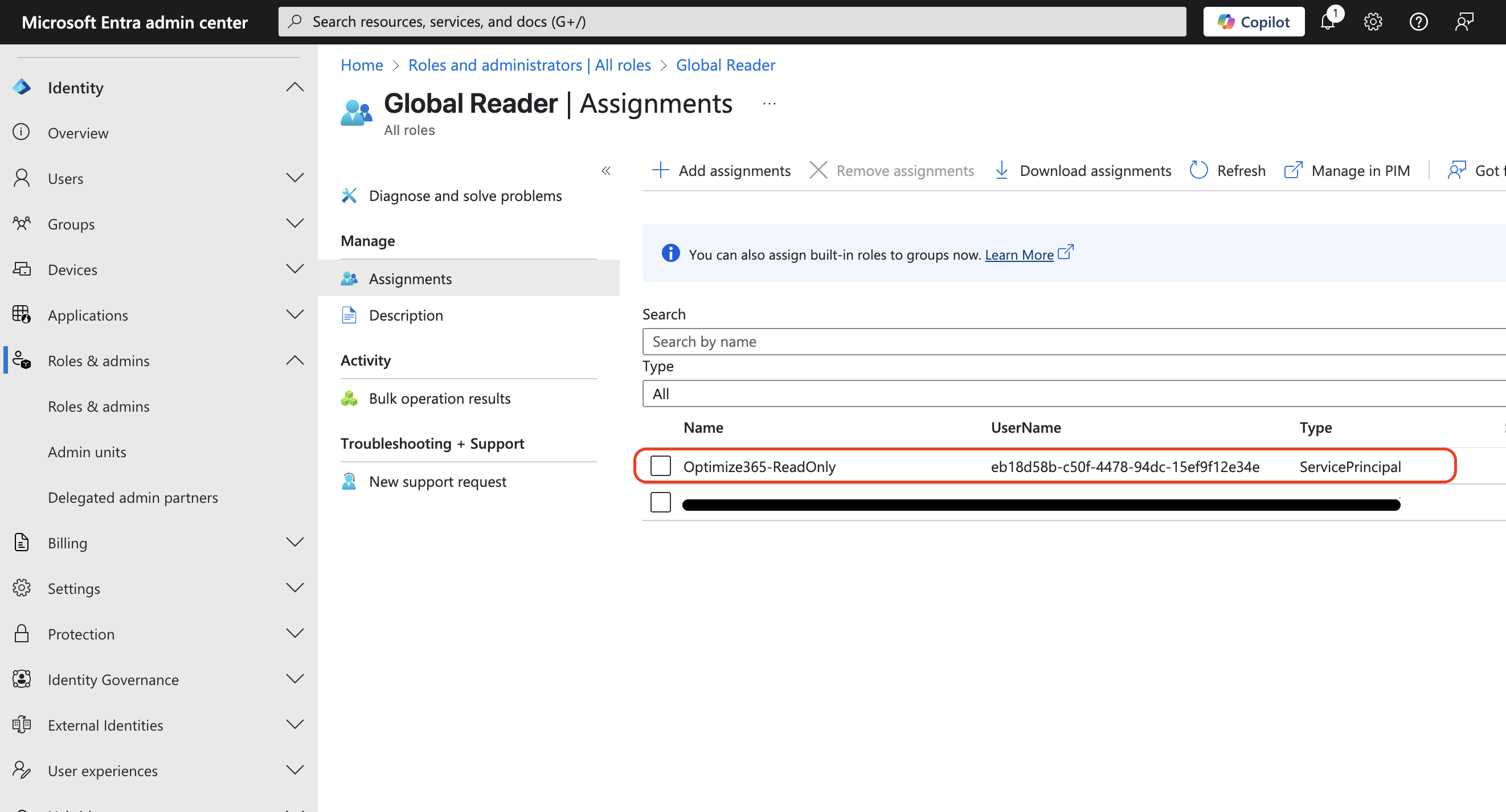Open the Optimize365-ReadOnly assignment name

click(759, 466)
